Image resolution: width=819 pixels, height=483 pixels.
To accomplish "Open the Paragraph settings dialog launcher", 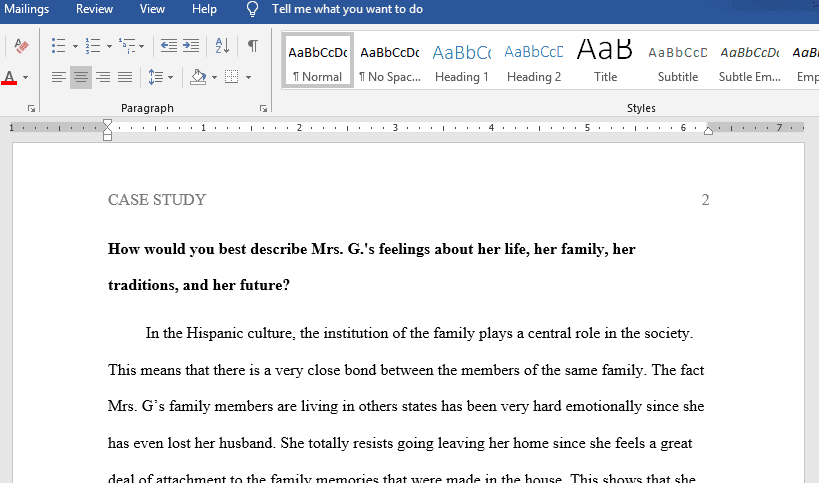I will point(263,109).
